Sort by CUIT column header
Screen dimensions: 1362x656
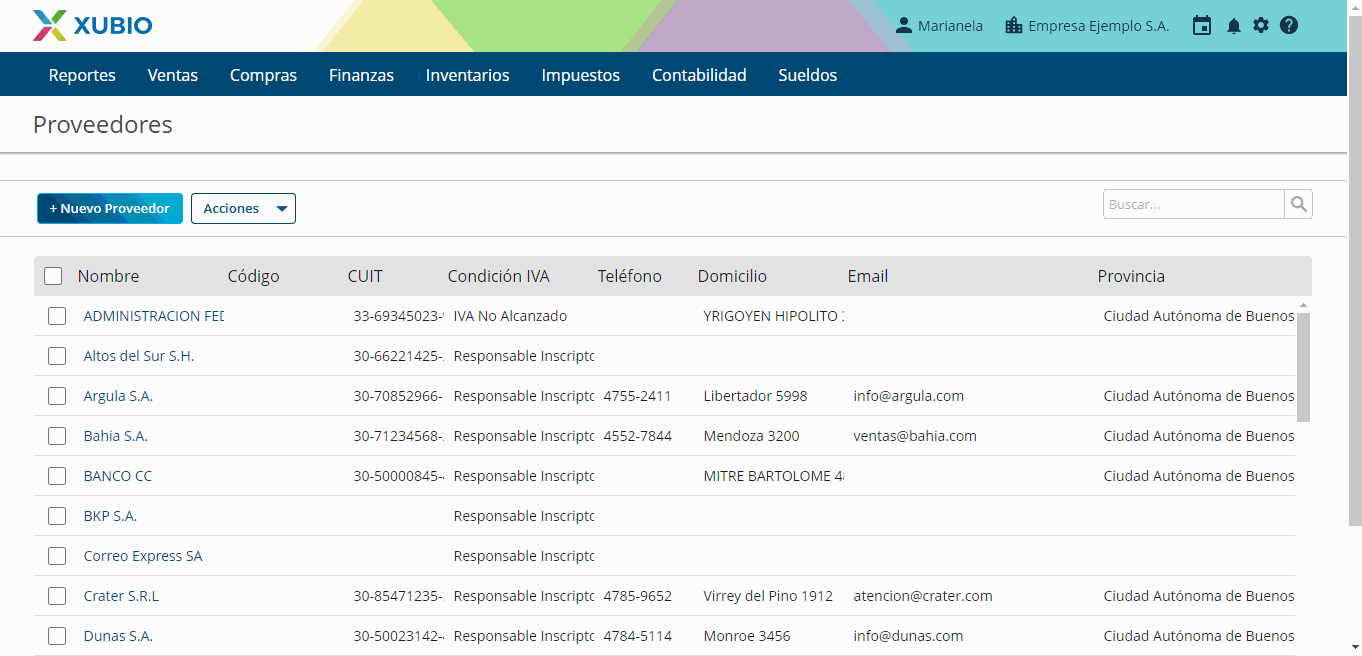point(365,276)
